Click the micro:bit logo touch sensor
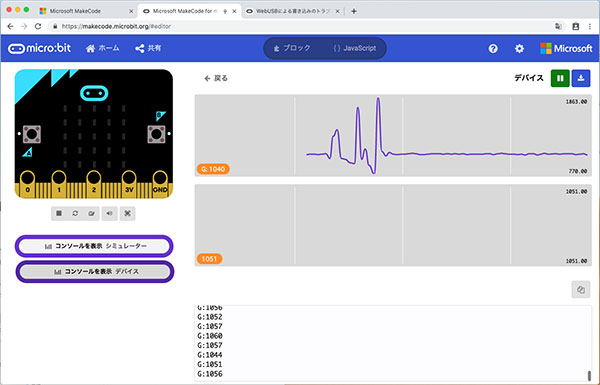 [x=94, y=93]
